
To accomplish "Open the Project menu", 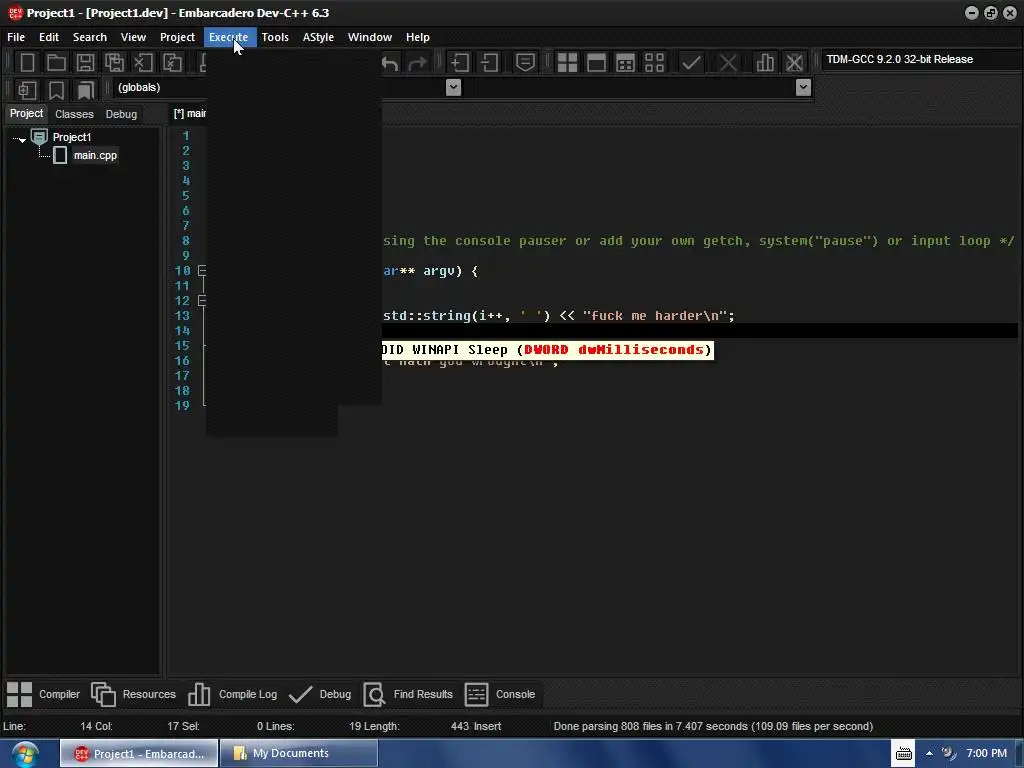I will point(177,37).
